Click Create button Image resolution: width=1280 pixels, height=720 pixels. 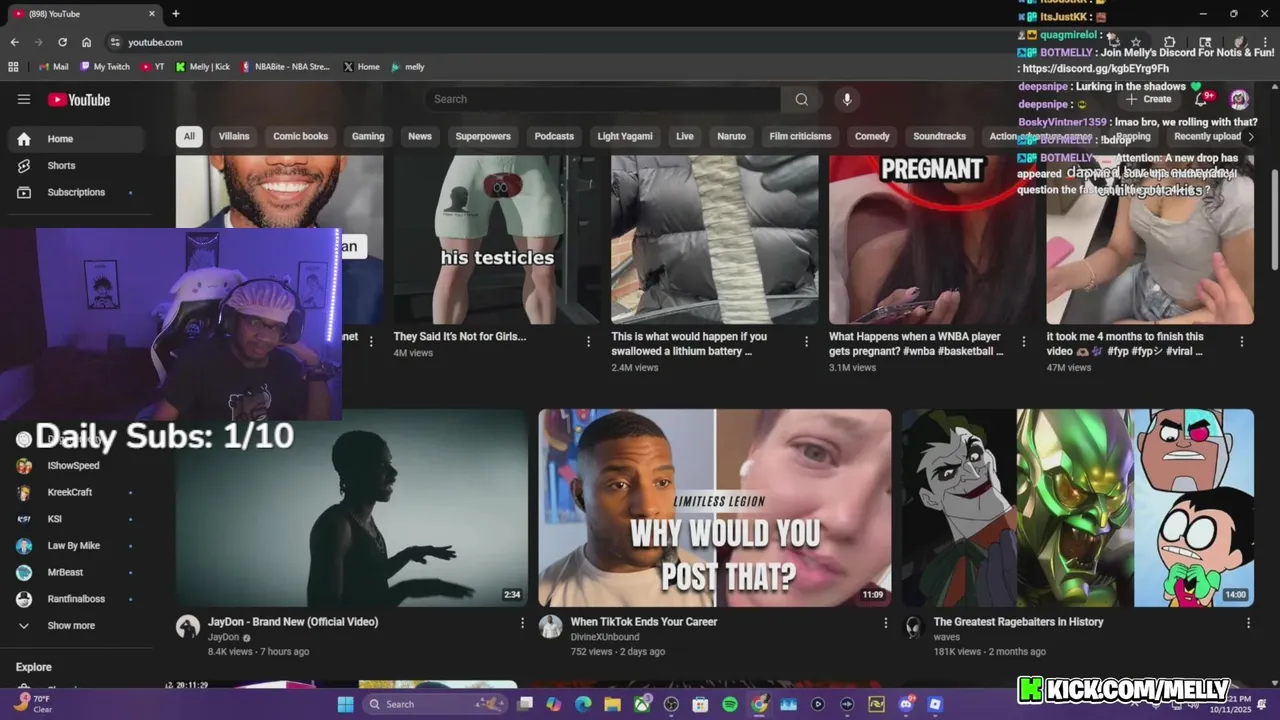[x=1148, y=99]
